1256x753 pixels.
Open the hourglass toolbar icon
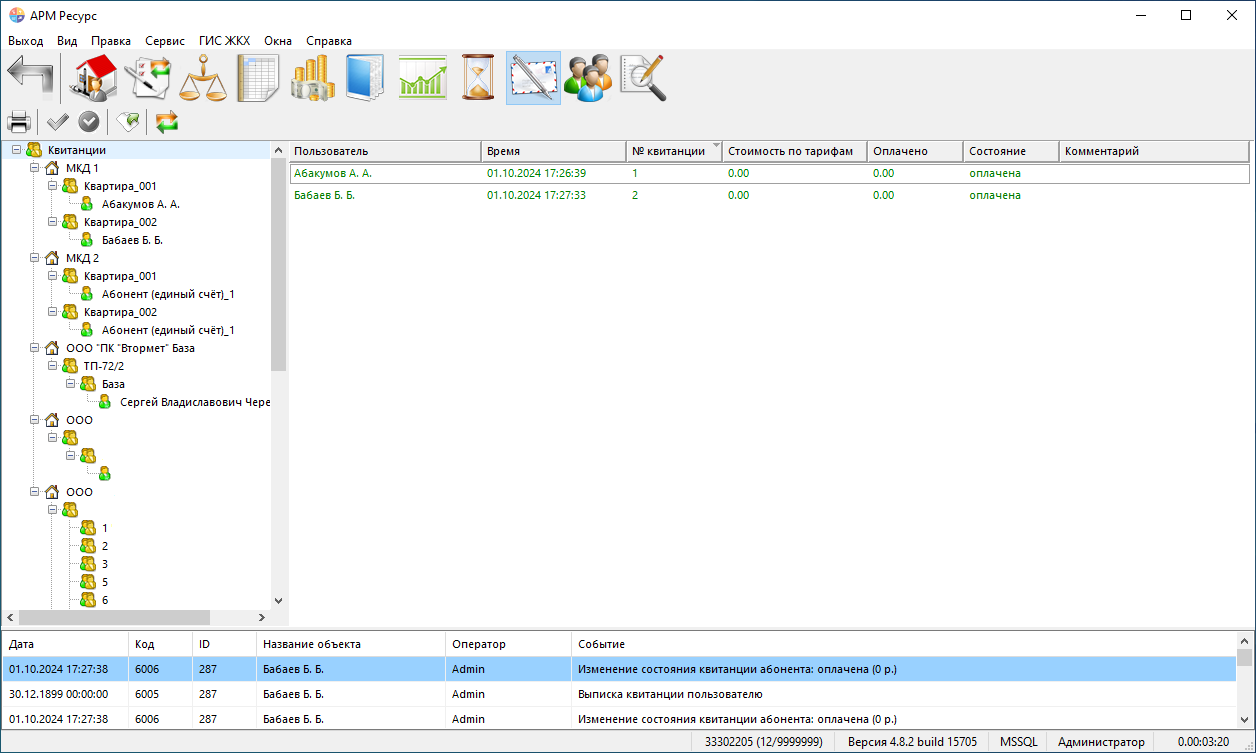pyautogui.click(x=478, y=77)
